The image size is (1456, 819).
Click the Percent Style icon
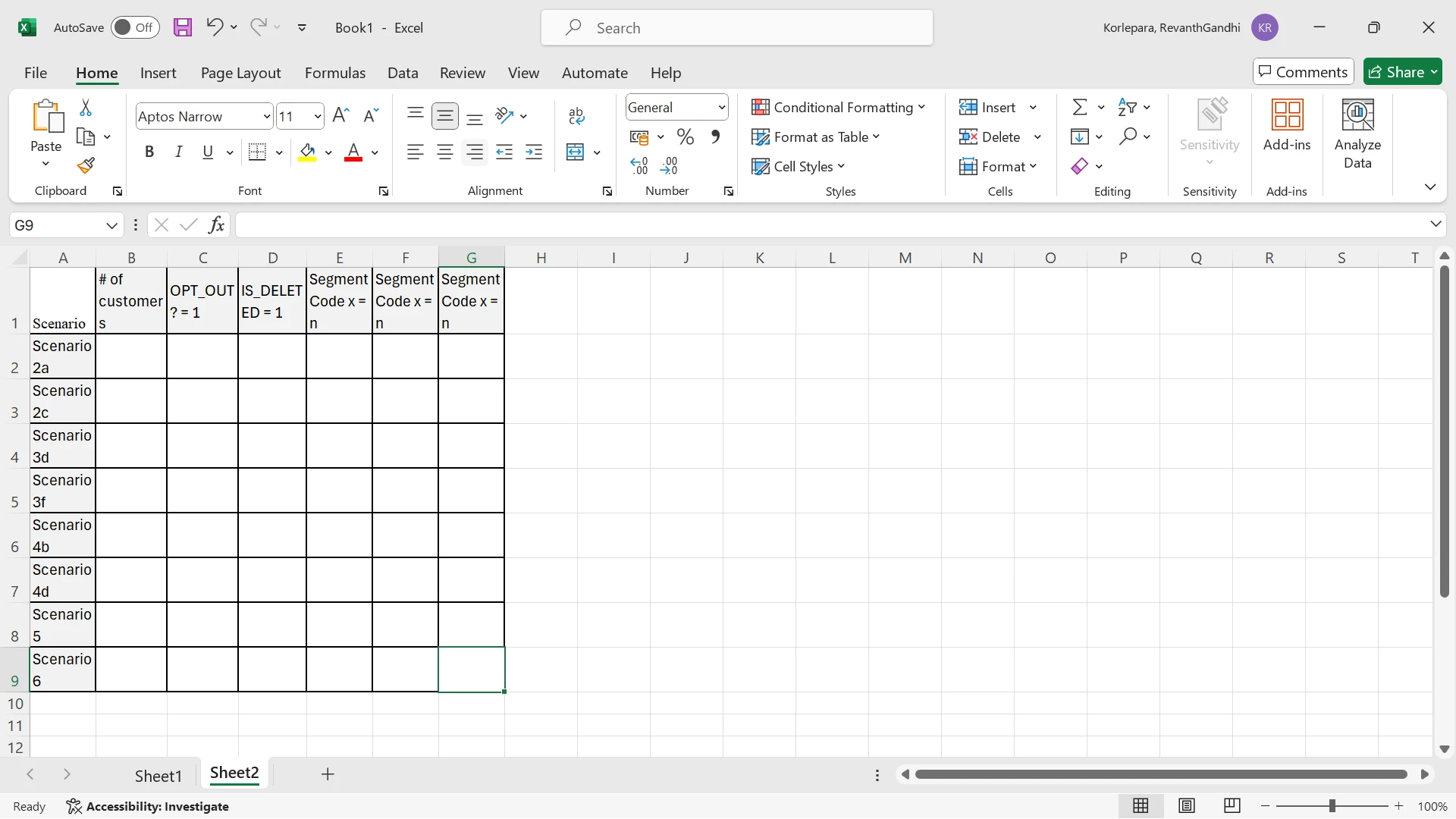686,137
